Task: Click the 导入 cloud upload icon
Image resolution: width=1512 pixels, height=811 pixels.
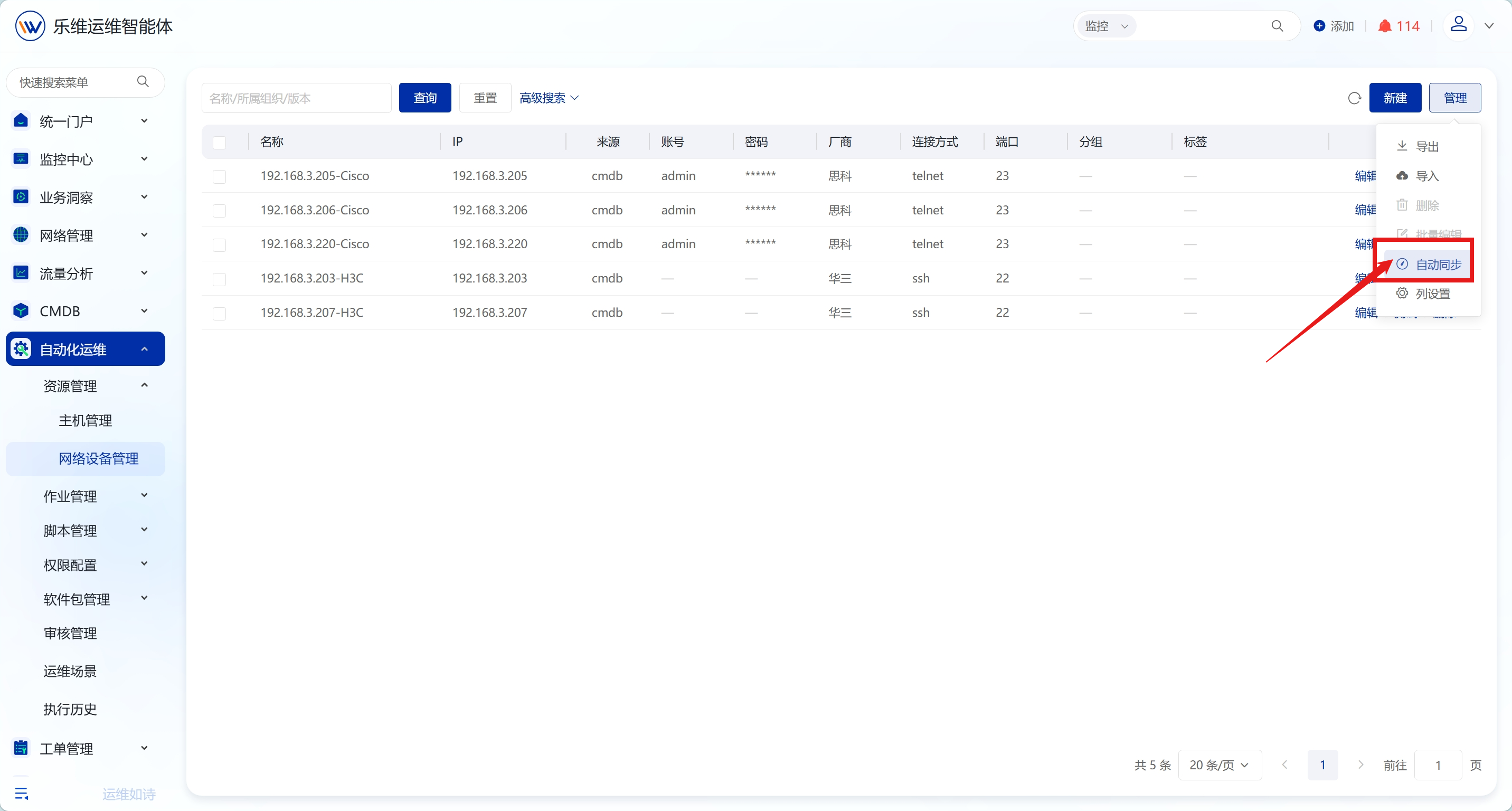Action: [1402, 175]
